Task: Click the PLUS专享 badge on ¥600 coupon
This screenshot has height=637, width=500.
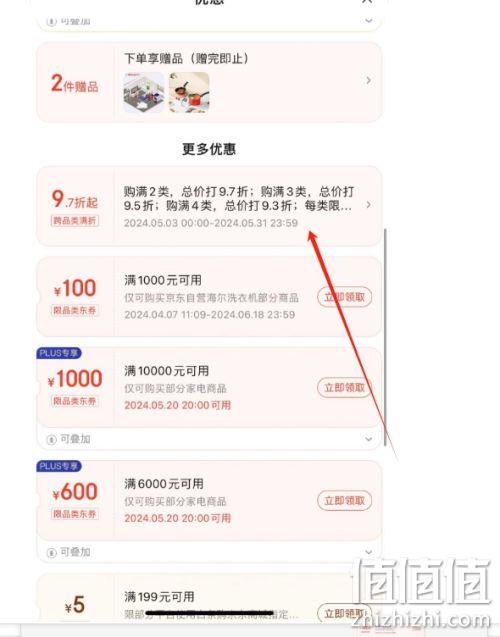Action: click(x=59, y=466)
